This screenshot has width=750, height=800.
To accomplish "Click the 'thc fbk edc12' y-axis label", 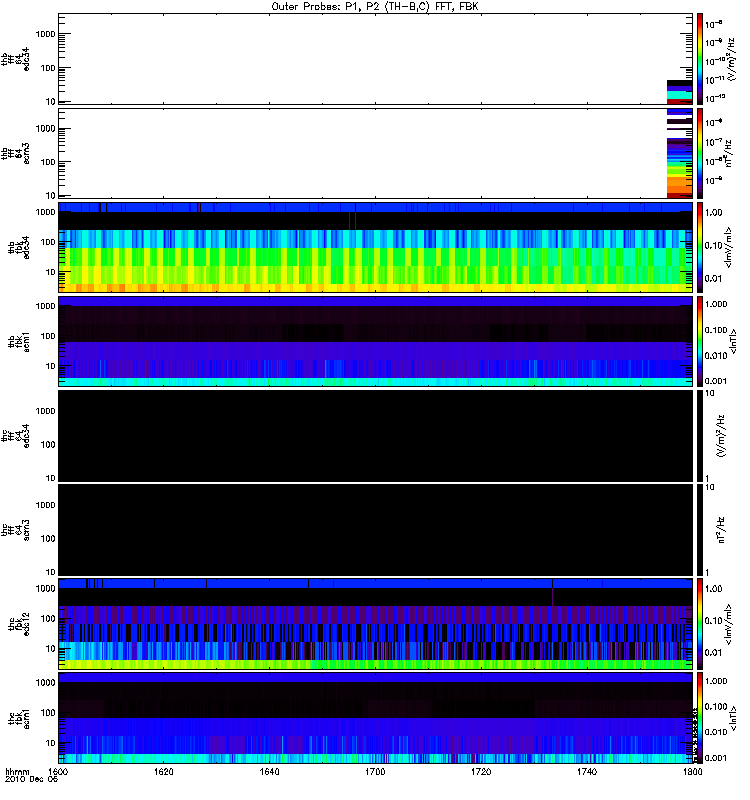I will (x=19, y=624).
